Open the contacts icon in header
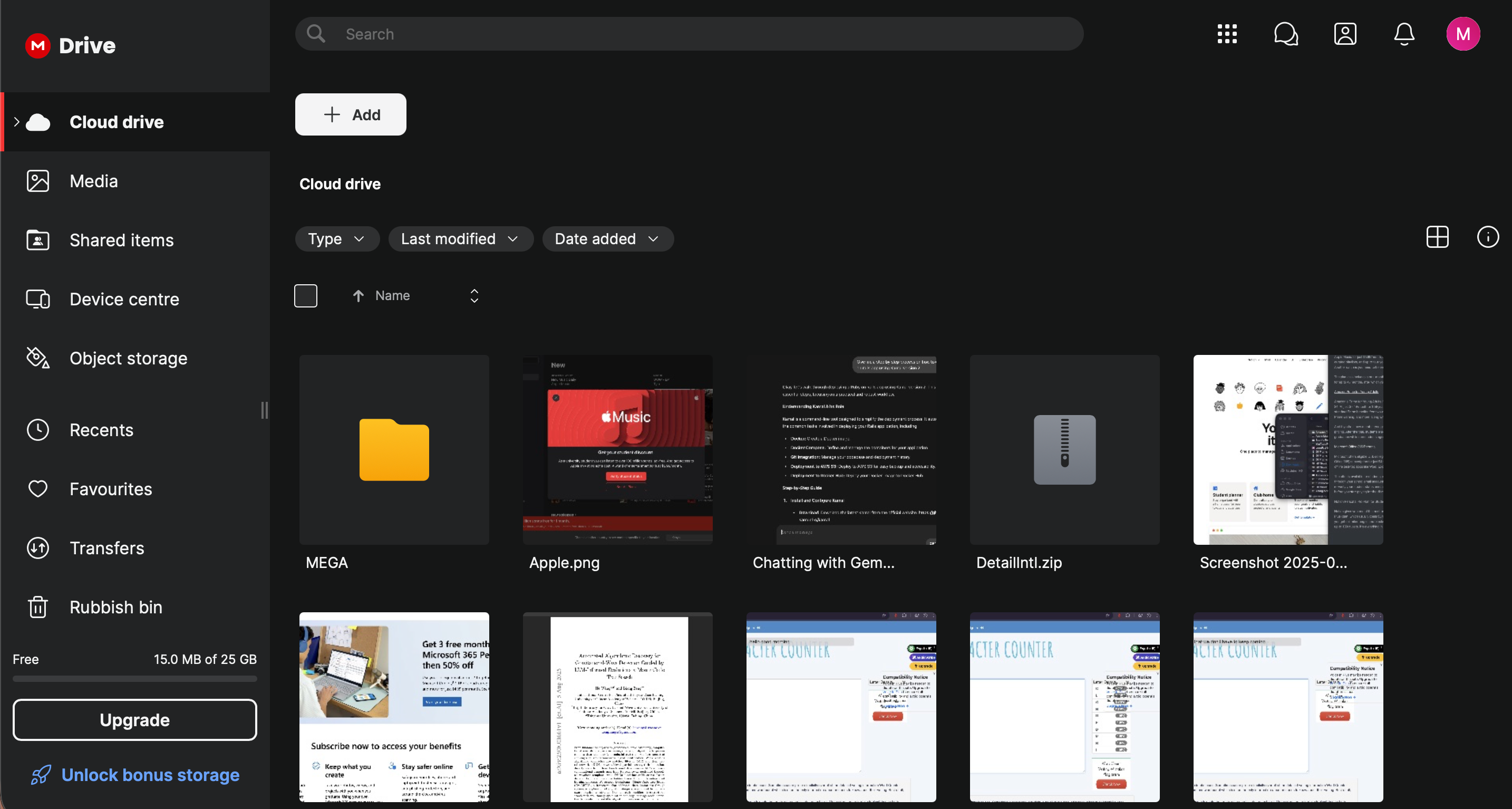Viewport: 1512px width, 809px height. (x=1345, y=34)
